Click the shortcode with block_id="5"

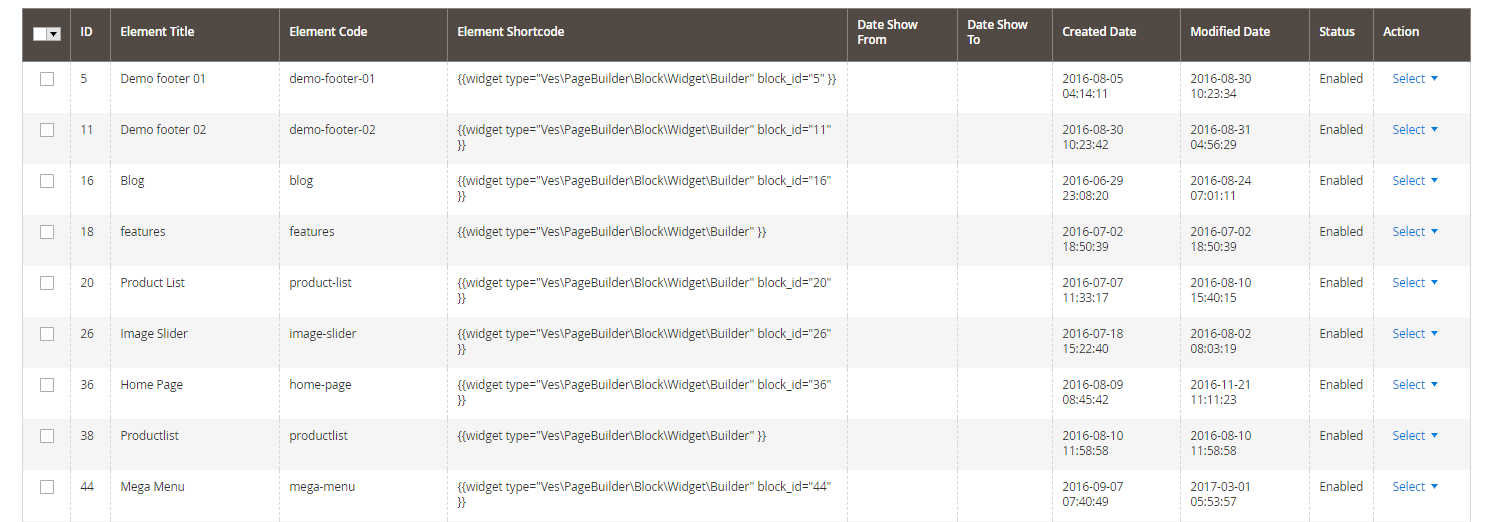coord(646,79)
